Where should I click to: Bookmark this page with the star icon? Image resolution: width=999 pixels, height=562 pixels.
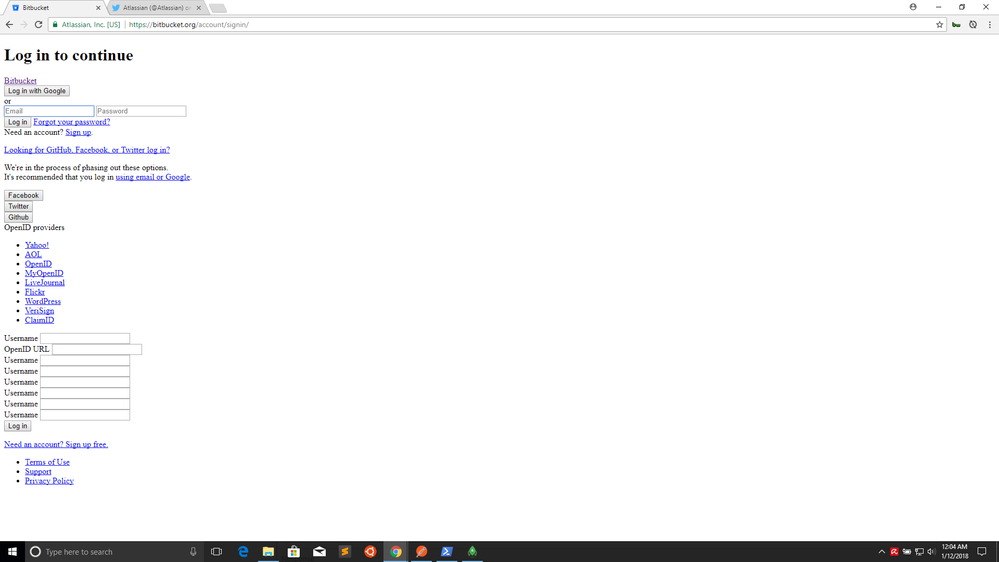click(x=939, y=24)
